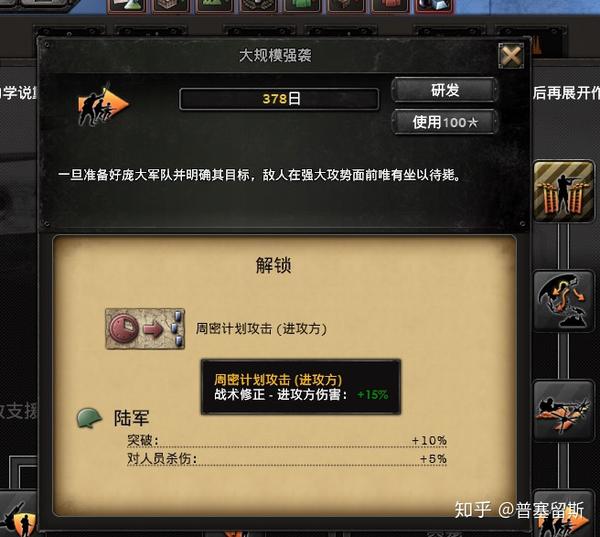Viewport: 600px width, 537px height.
Task: Open the top tab with paper and green flask
Action: click(127, 6)
